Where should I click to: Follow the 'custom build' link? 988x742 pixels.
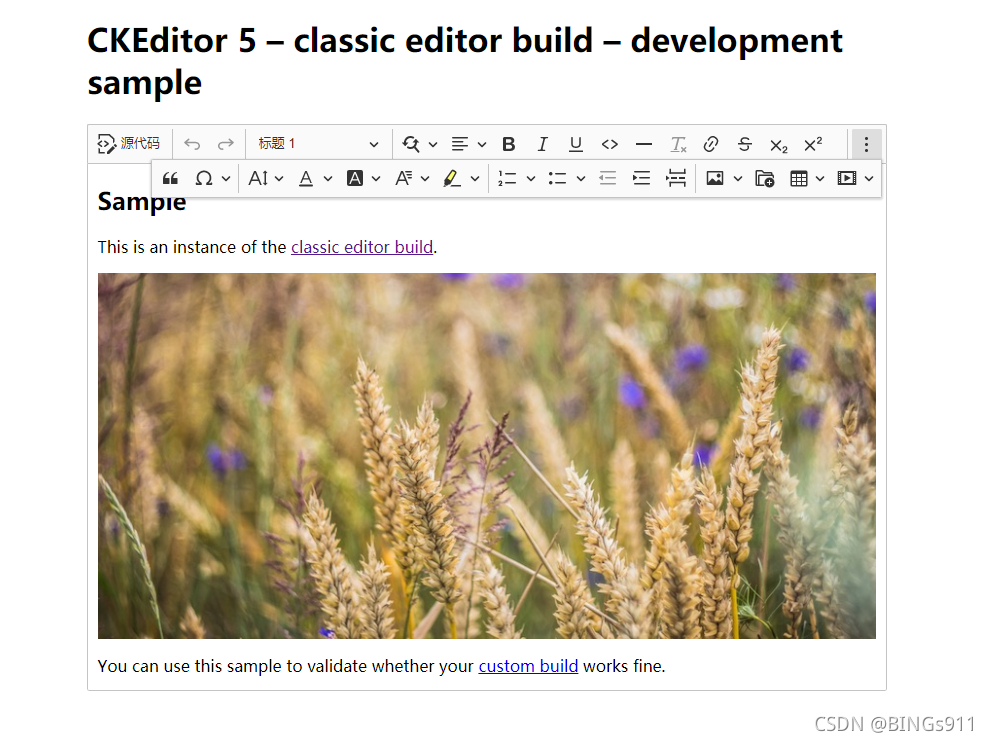tap(528, 666)
